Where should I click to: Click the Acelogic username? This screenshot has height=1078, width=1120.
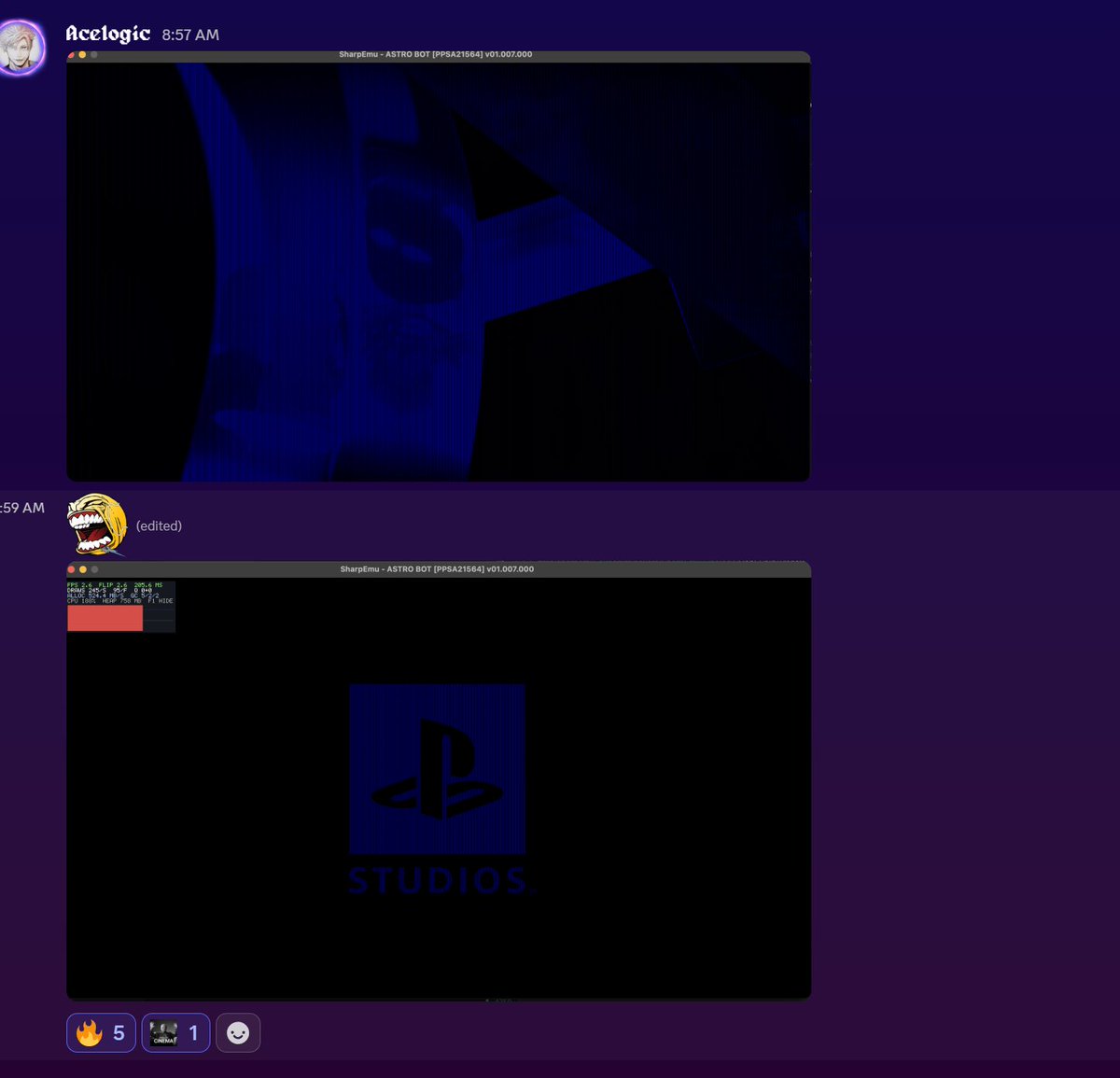click(107, 34)
